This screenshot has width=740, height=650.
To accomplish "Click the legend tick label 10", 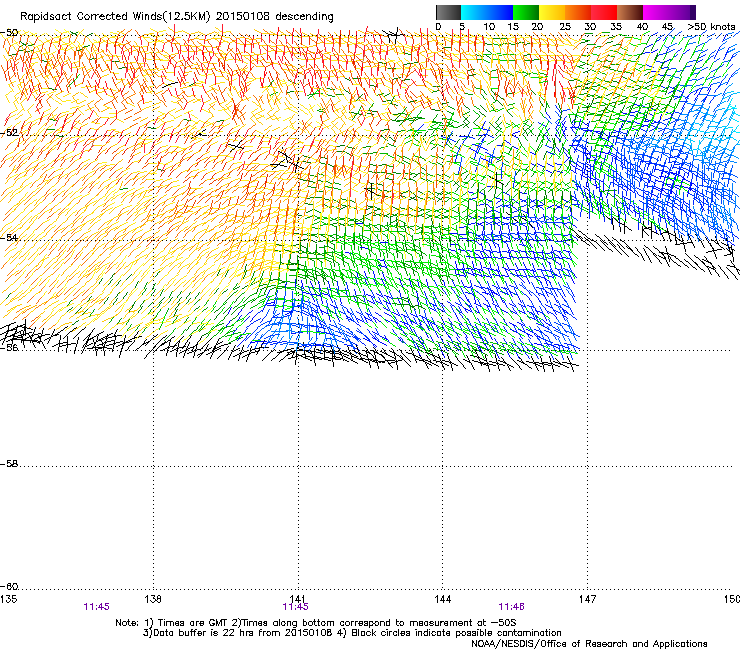I will (x=489, y=27).
